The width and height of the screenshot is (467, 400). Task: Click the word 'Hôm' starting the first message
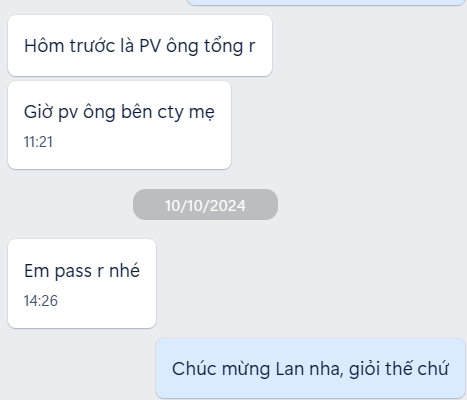point(44,46)
